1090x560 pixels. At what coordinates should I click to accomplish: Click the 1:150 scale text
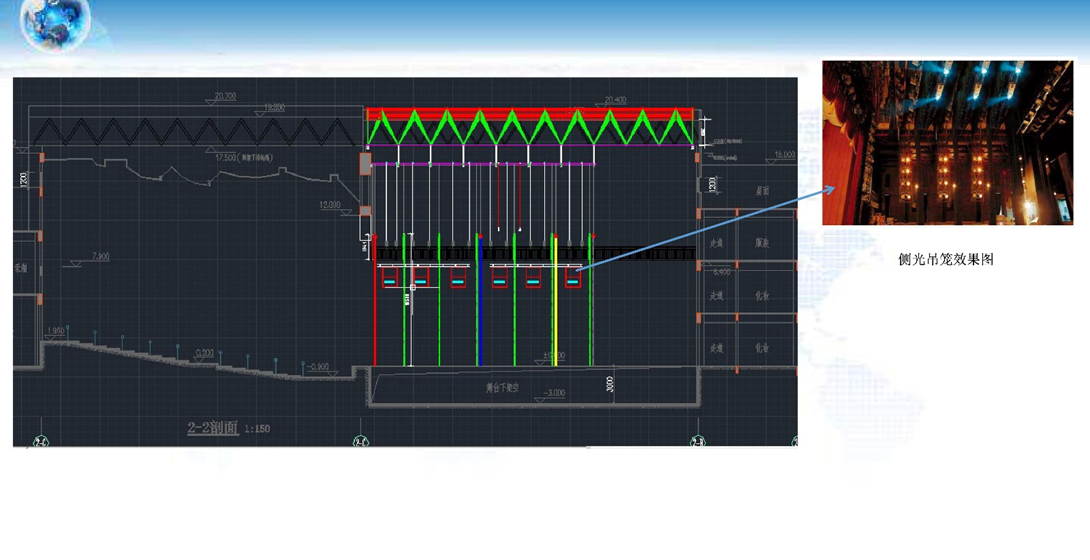pyautogui.click(x=257, y=429)
